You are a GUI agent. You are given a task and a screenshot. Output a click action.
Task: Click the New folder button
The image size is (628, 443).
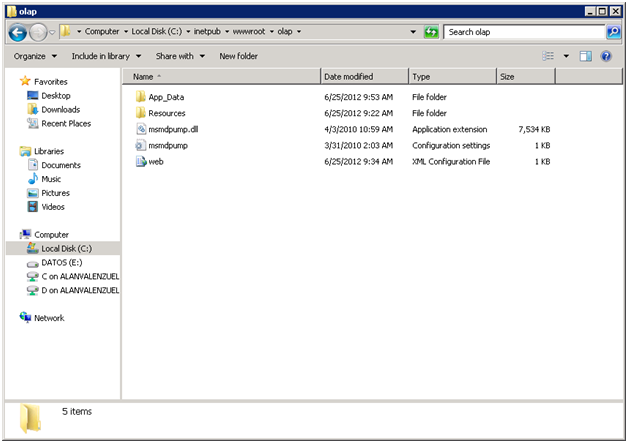238,56
